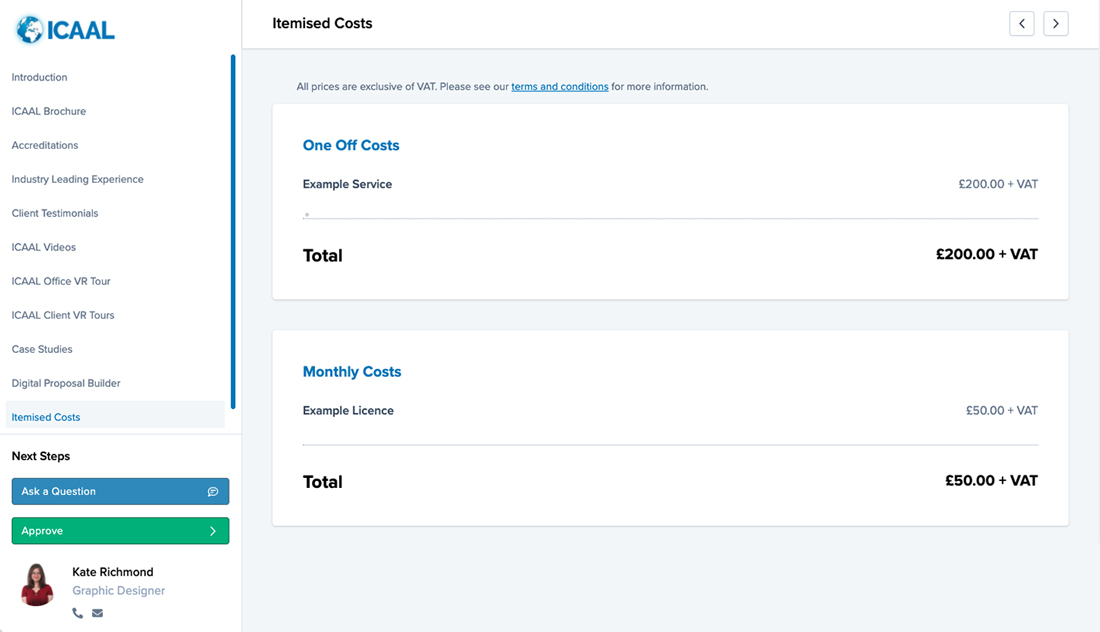Click the ICAAL globe logo
1100x632 pixels.
pos(65,30)
